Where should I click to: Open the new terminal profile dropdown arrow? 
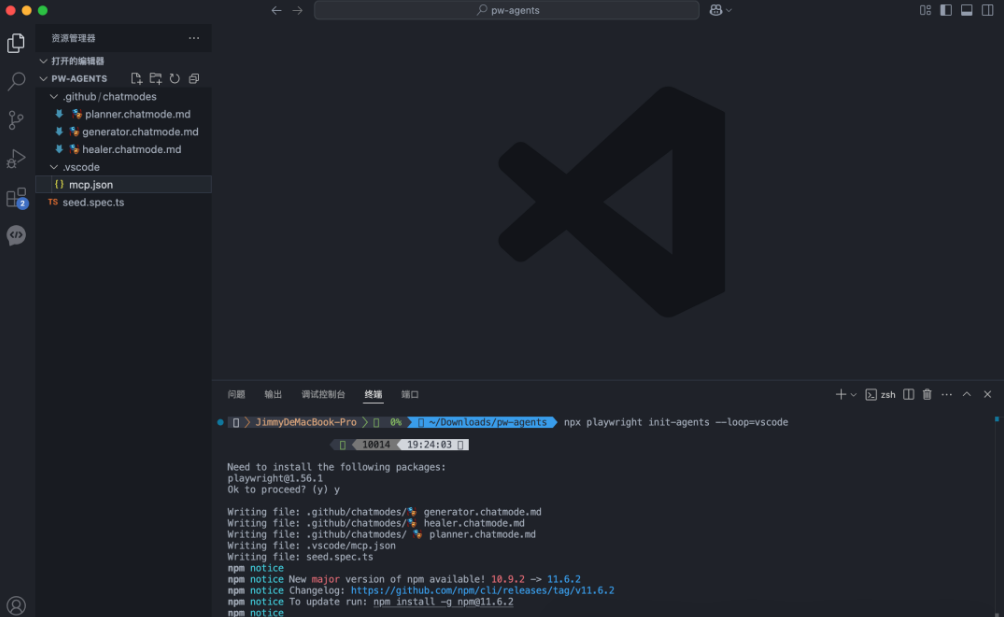854,395
